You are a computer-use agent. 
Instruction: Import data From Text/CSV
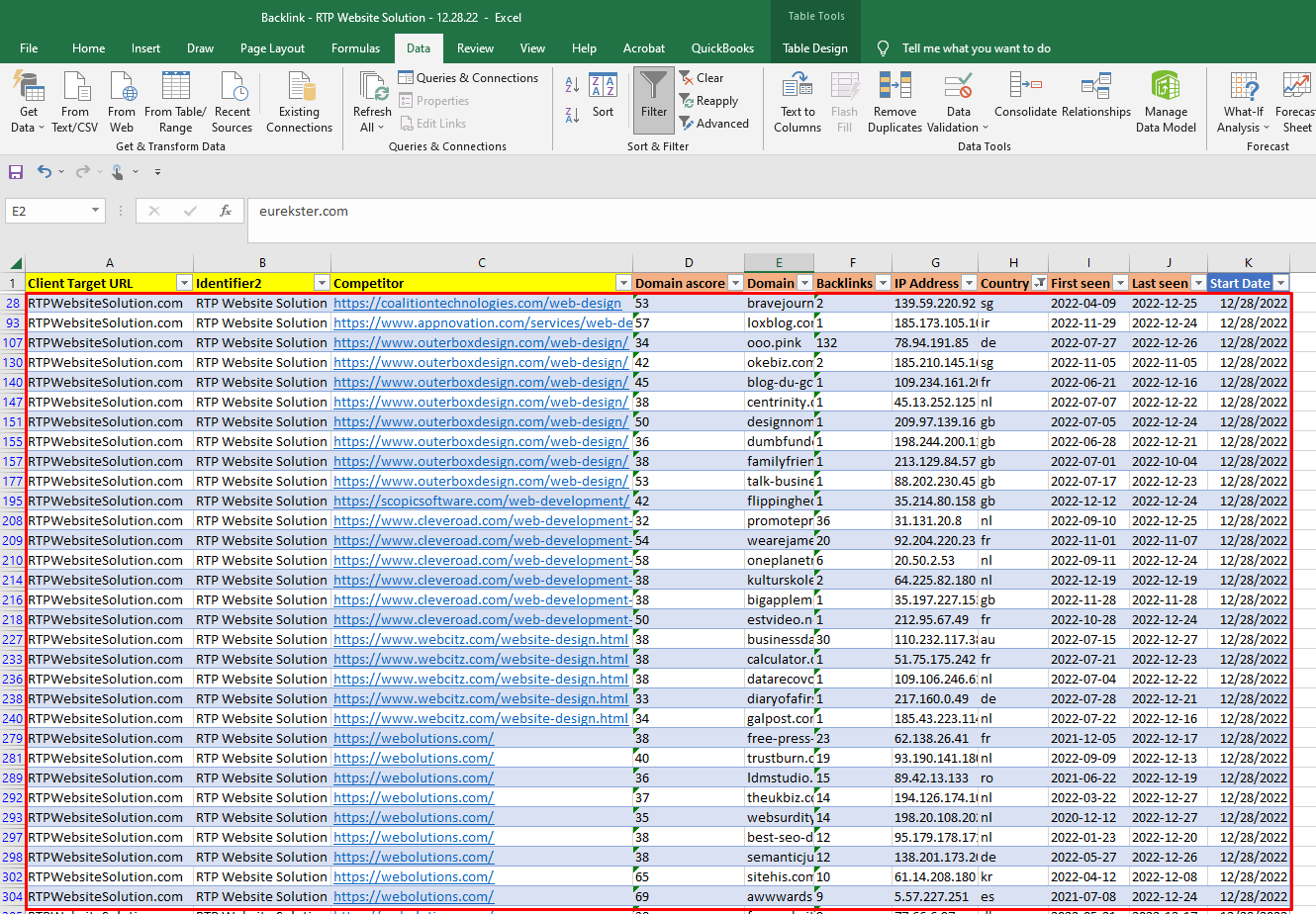point(75,103)
